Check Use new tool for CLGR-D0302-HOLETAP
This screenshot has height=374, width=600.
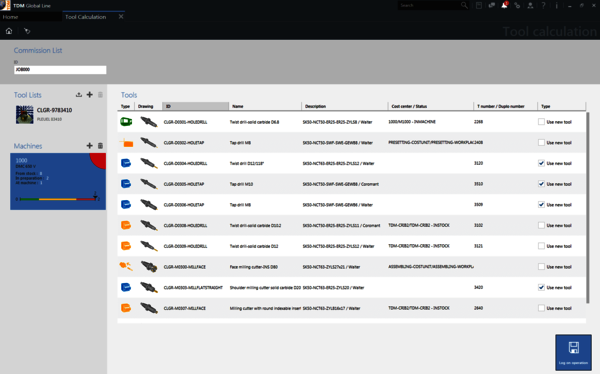541,142
